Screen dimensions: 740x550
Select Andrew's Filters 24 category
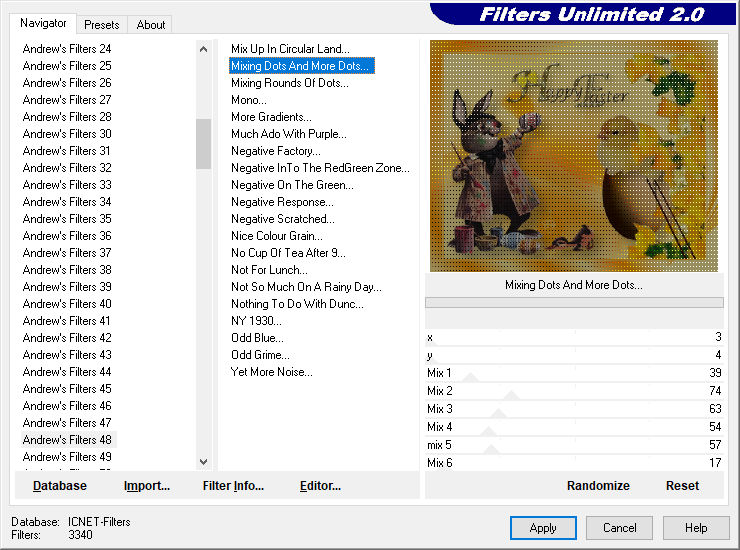click(67, 49)
